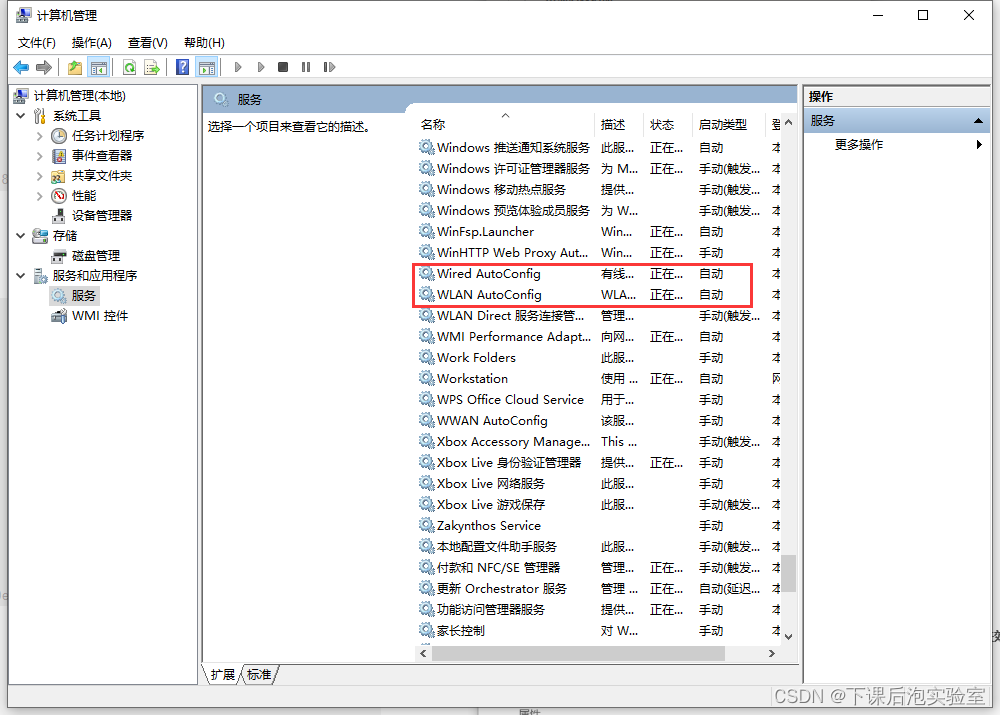Open the 帮助(H) menu
The height and width of the screenshot is (715, 1000).
coord(204,43)
